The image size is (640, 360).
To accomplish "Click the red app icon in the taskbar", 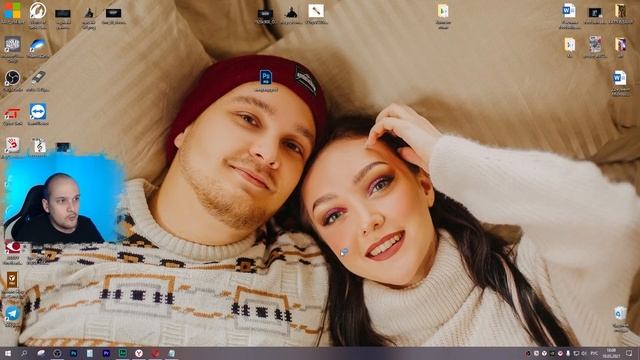I will 155,353.
